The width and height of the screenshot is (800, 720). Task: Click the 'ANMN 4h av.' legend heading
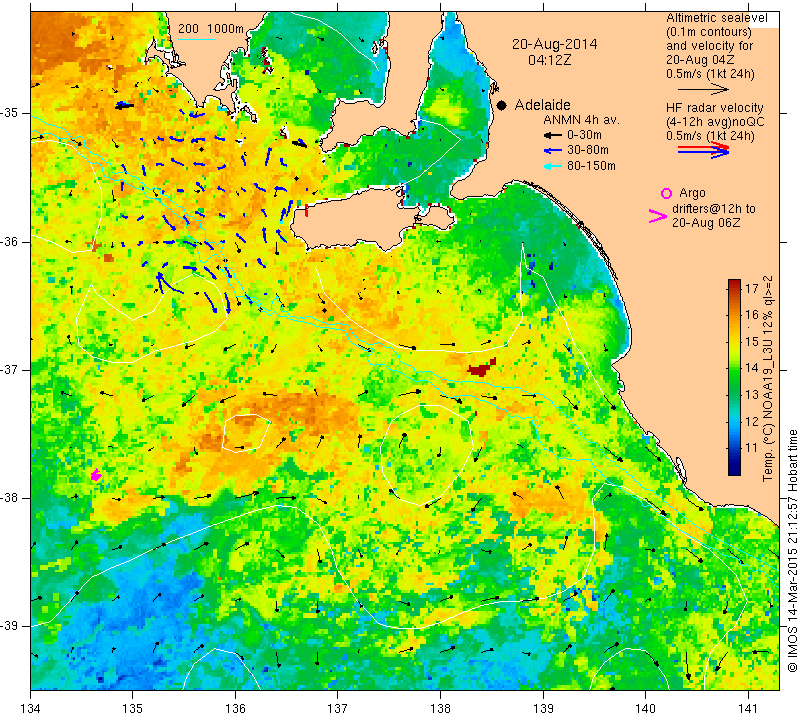point(581,120)
